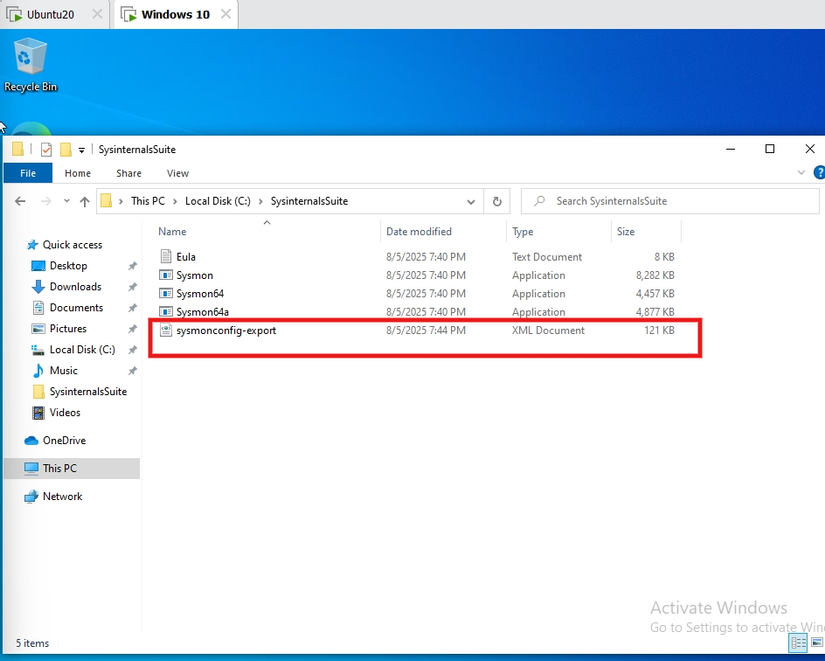Screen dimensions: 825x661
Task: Open Documents in the navigation pane
Action: (76, 308)
